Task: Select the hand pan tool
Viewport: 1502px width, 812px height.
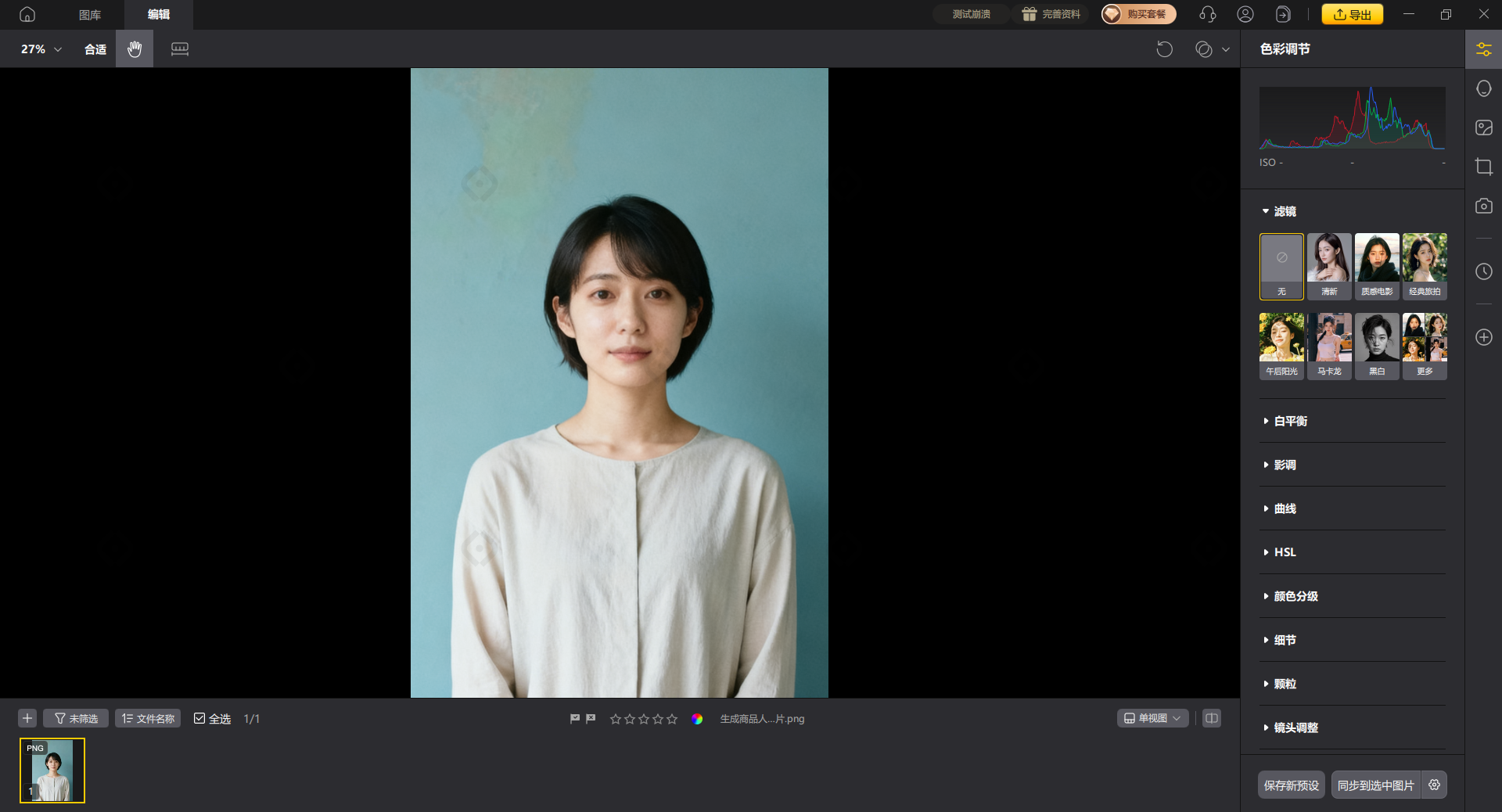Action: (135, 49)
